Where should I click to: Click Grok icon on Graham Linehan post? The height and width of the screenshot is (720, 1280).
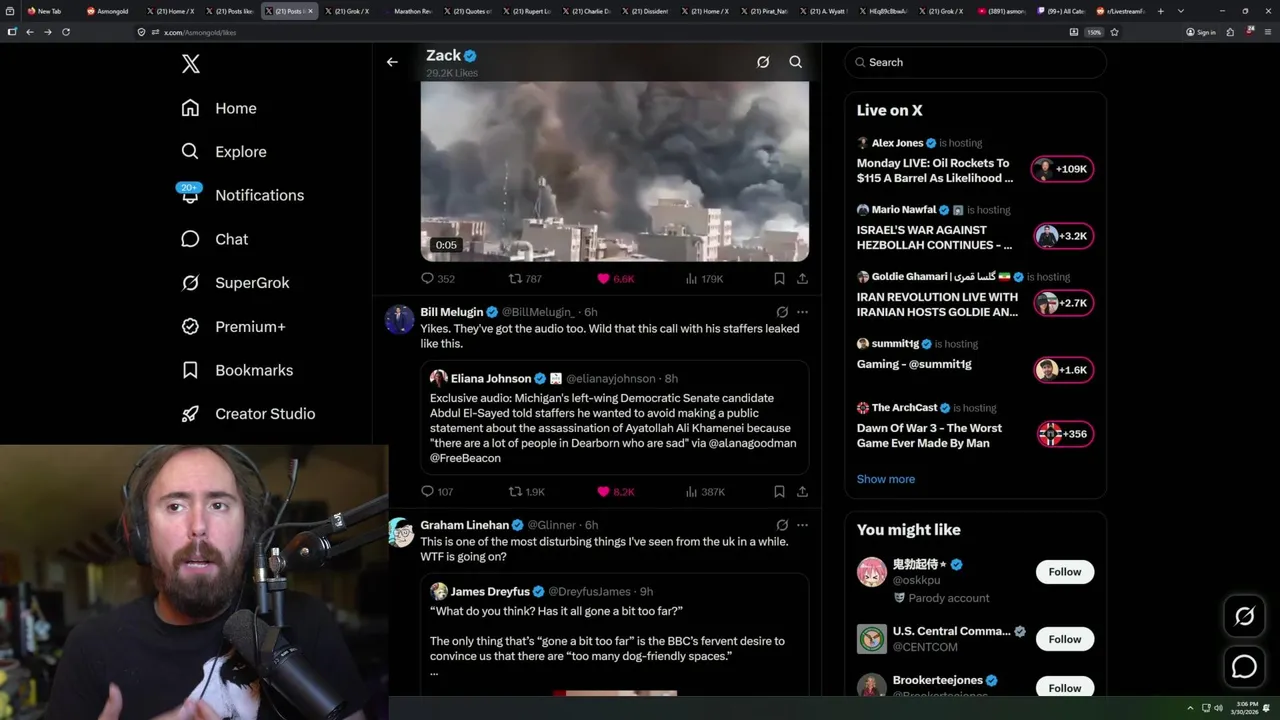pos(782,525)
